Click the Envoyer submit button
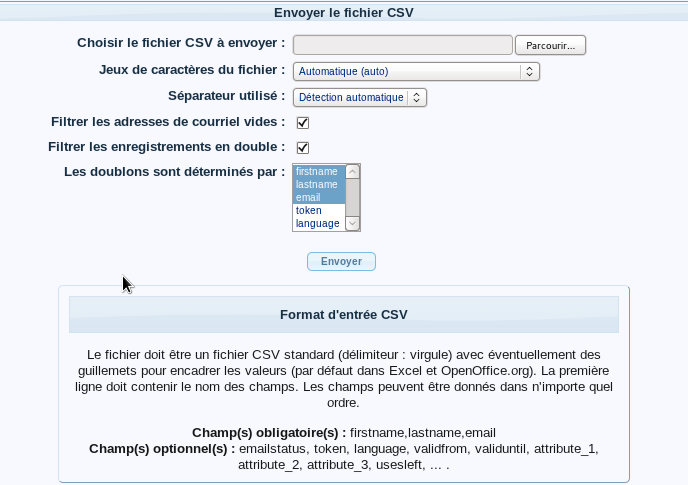The width and height of the screenshot is (688, 485). pyautogui.click(x=341, y=261)
